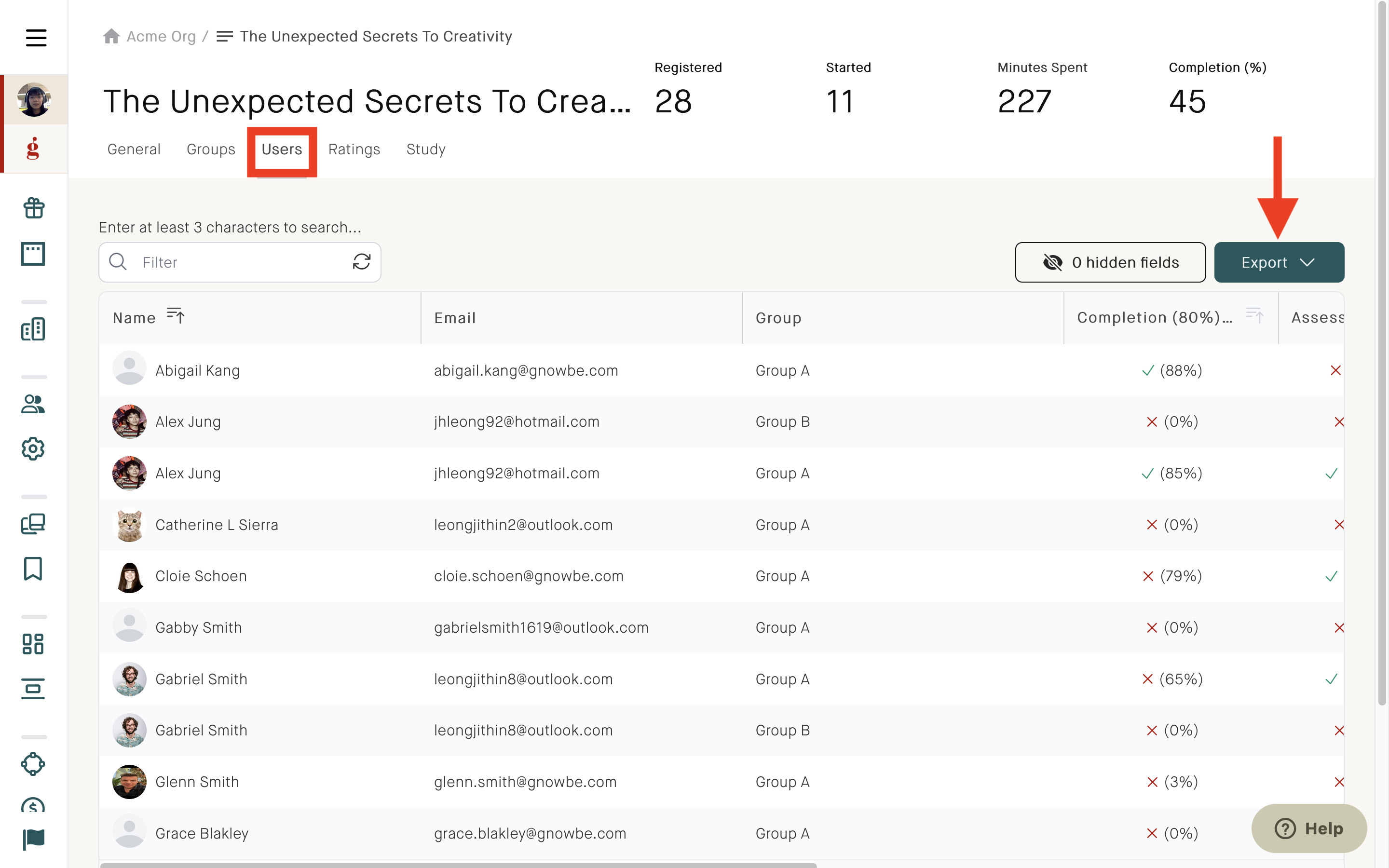Expand the Export dropdown
The height and width of the screenshot is (868, 1389).
1279,262
